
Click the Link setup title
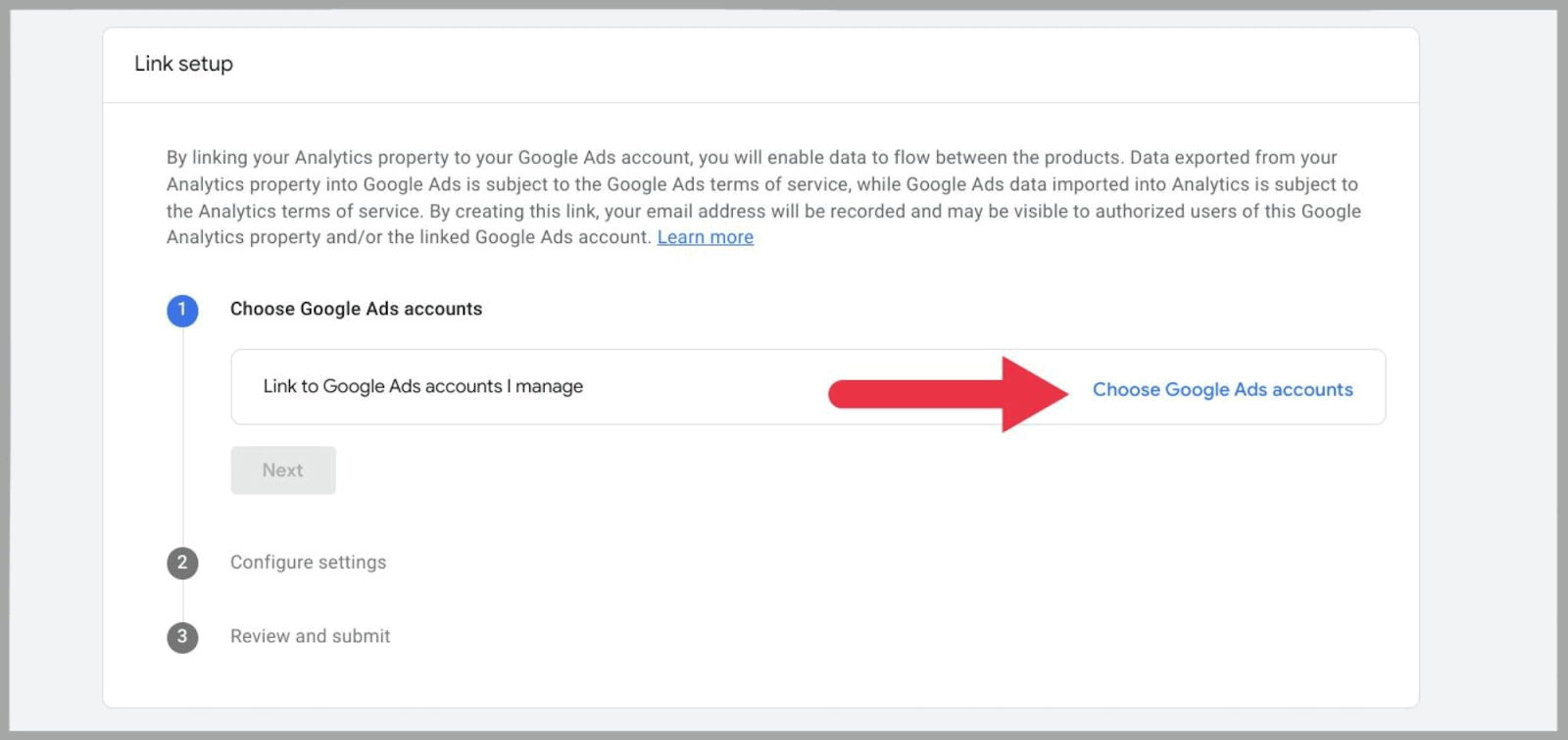click(x=183, y=64)
